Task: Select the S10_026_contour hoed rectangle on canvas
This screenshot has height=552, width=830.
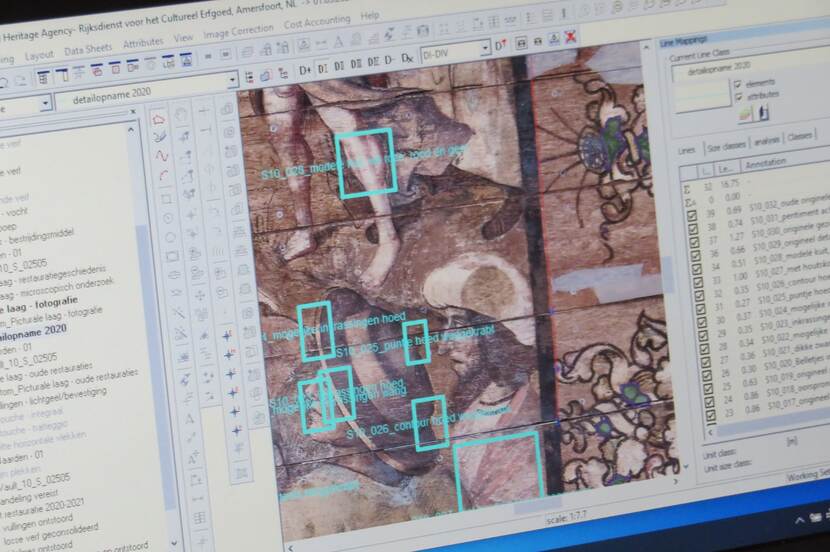Action: pyautogui.click(x=430, y=423)
